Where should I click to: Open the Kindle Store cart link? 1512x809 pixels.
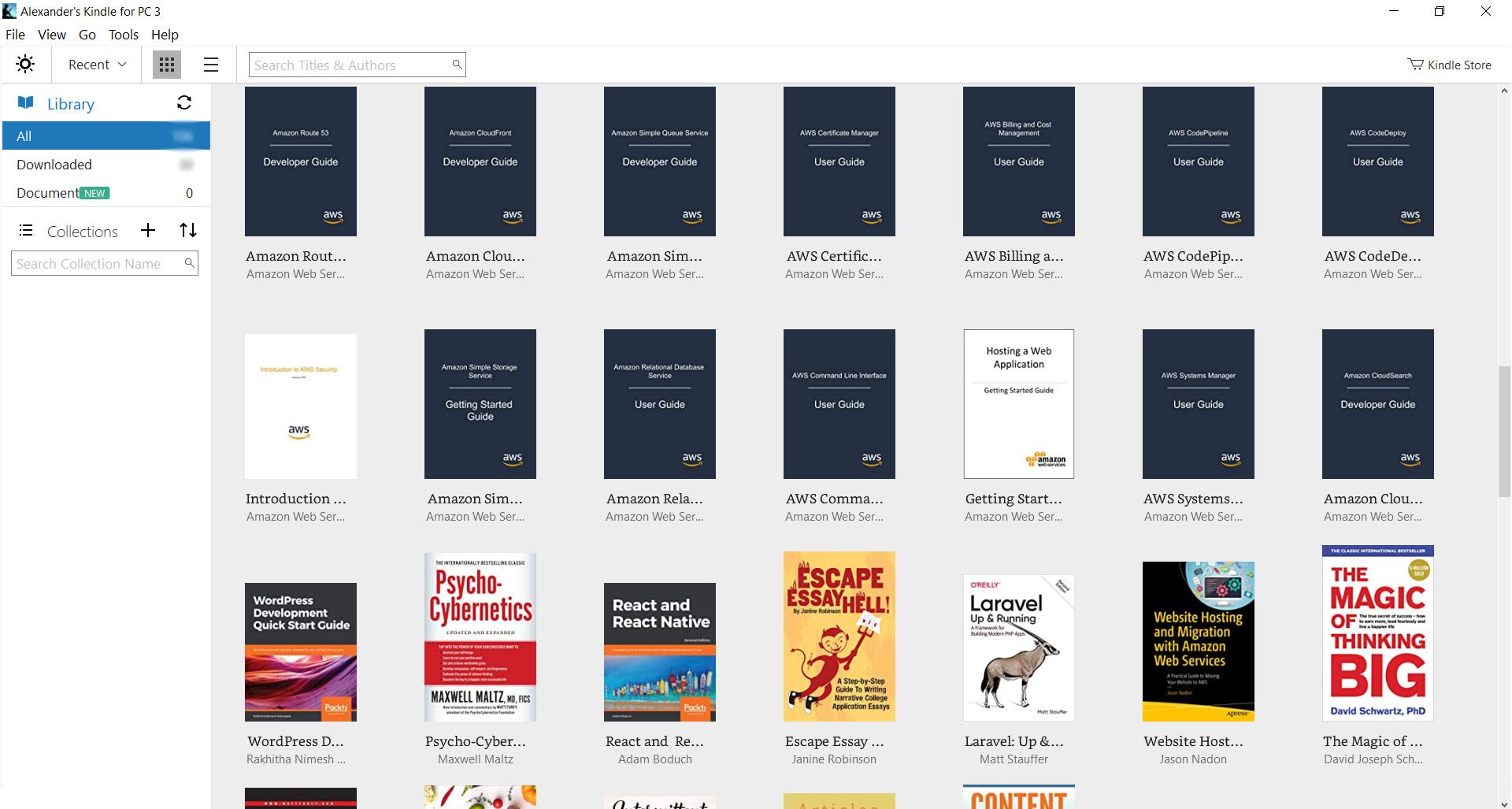tap(1449, 65)
